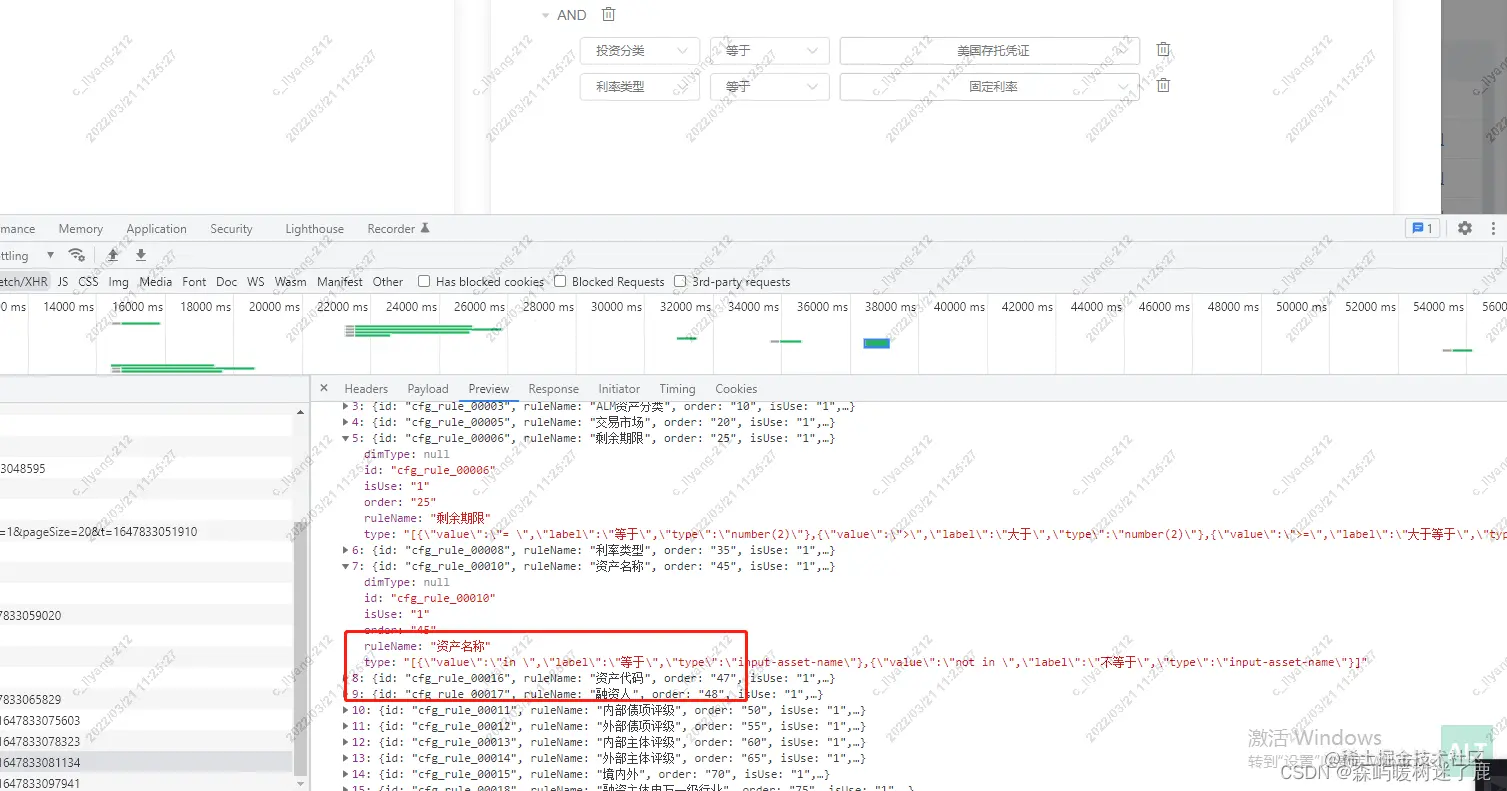Expand the cfg_rule_00015 境内外 entry
Screen dimensions: 1507x791
[346, 774]
